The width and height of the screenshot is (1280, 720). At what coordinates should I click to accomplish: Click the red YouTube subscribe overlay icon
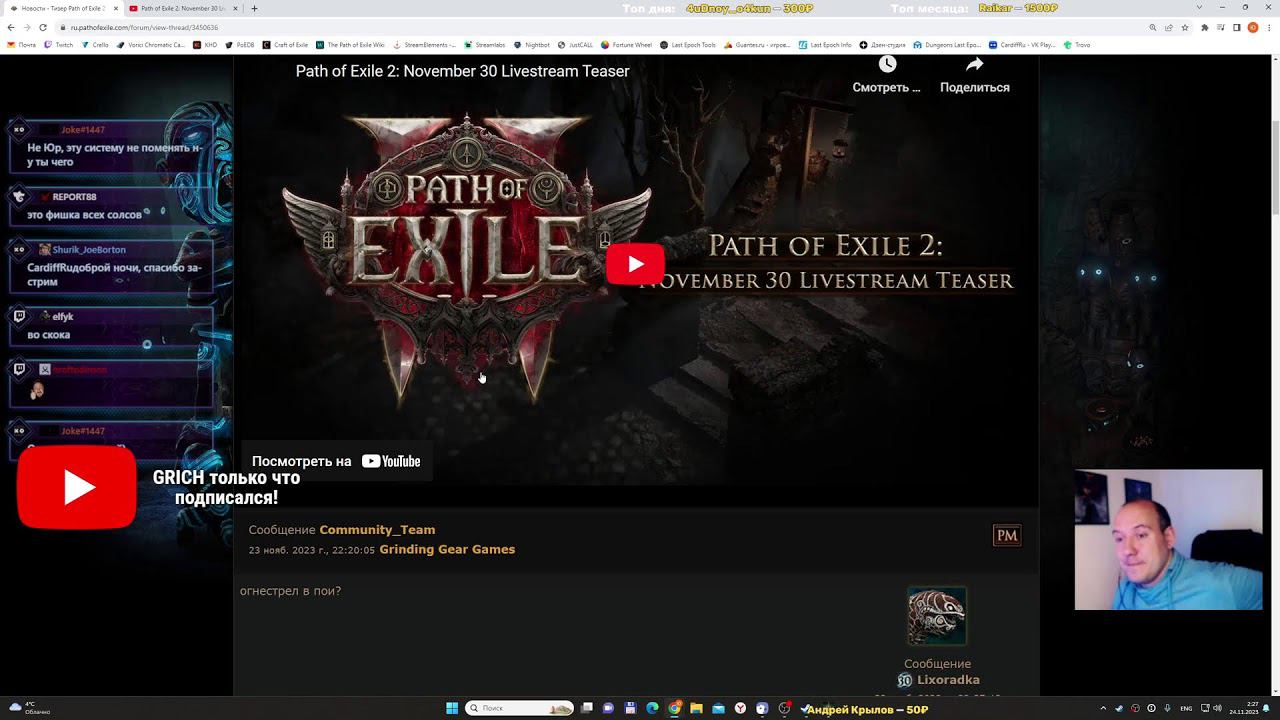click(77, 487)
